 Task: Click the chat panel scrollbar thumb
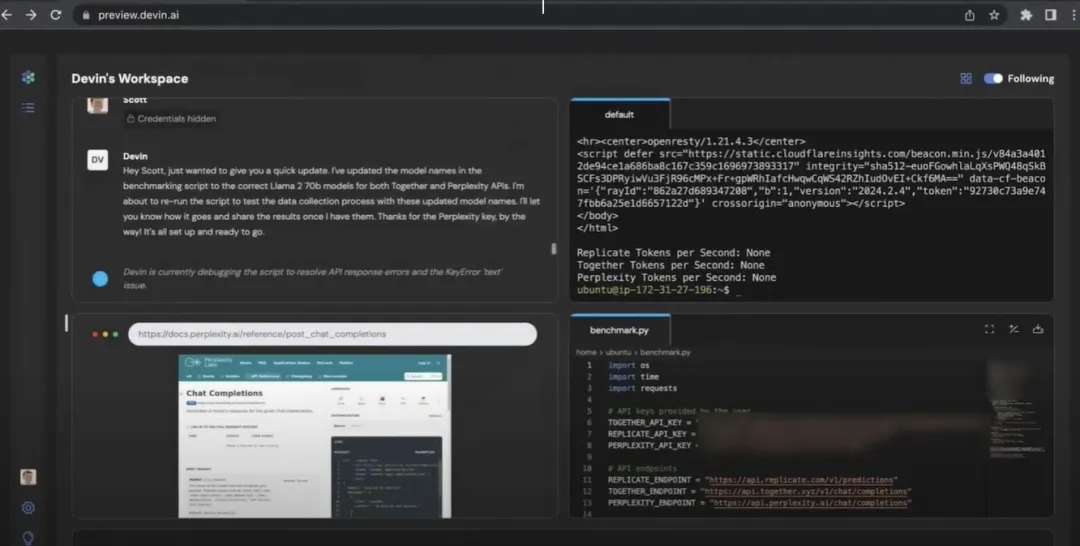pos(553,249)
